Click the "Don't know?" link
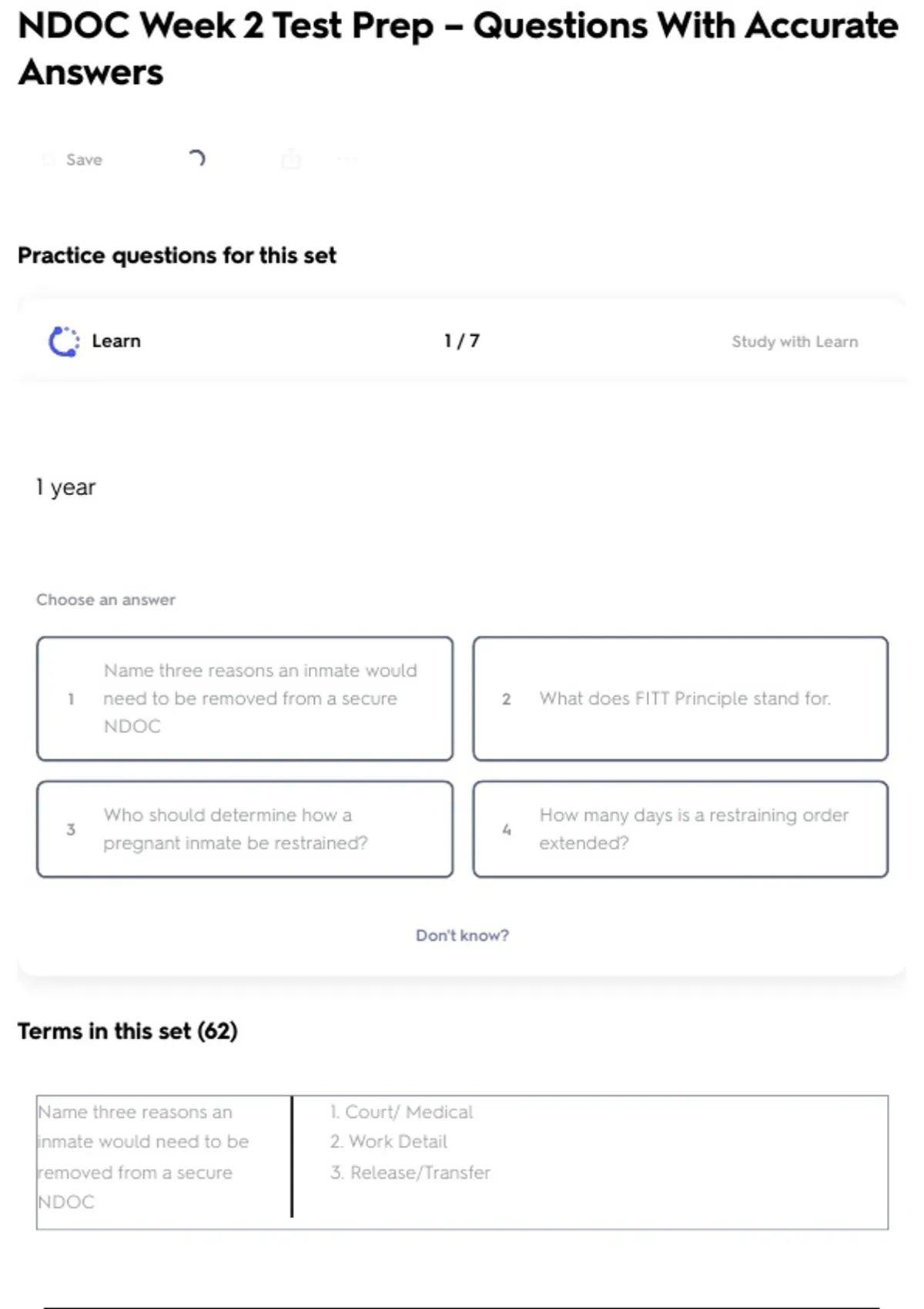This screenshot has width=924, height=1309. pos(462,935)
